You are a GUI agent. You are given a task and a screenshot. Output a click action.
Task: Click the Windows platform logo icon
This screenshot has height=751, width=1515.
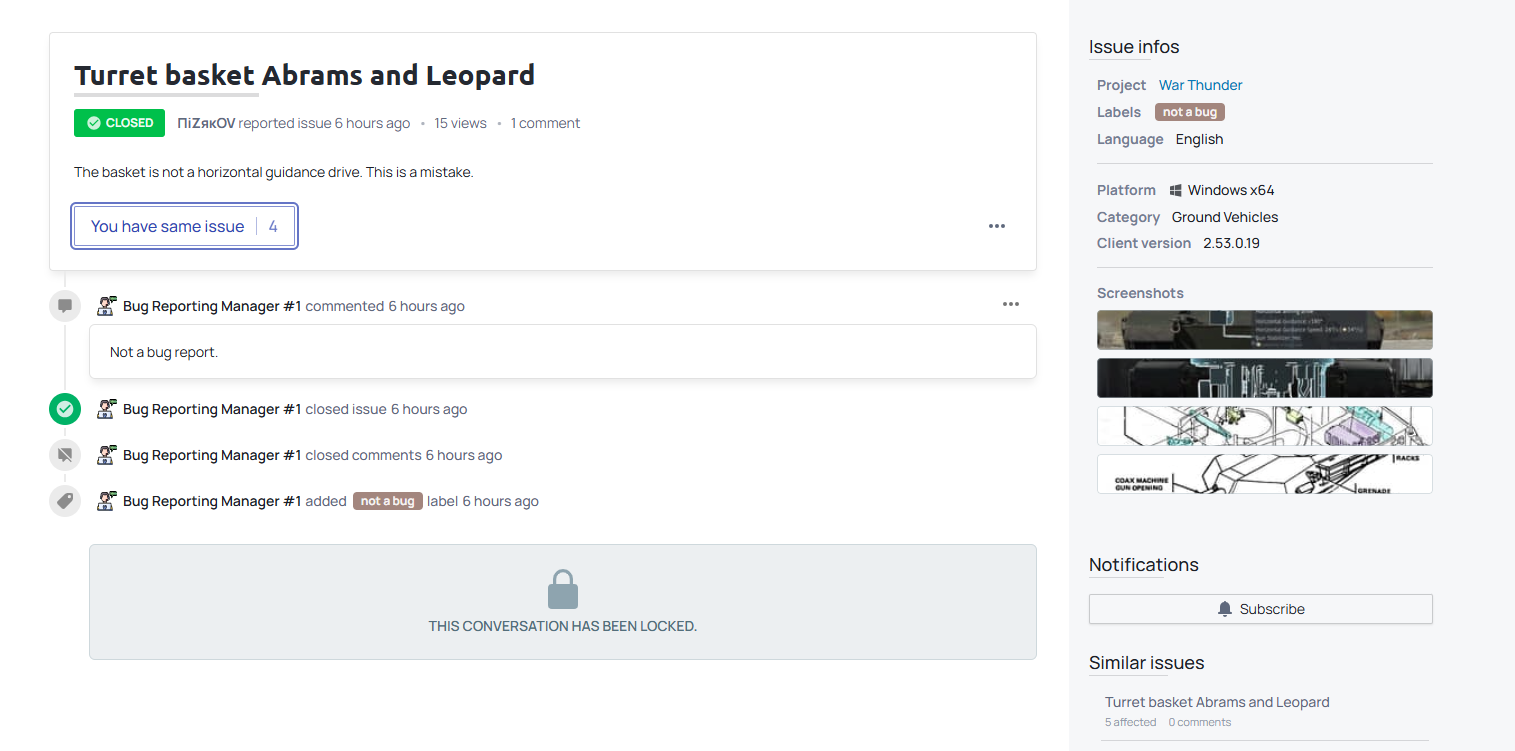1176,190
